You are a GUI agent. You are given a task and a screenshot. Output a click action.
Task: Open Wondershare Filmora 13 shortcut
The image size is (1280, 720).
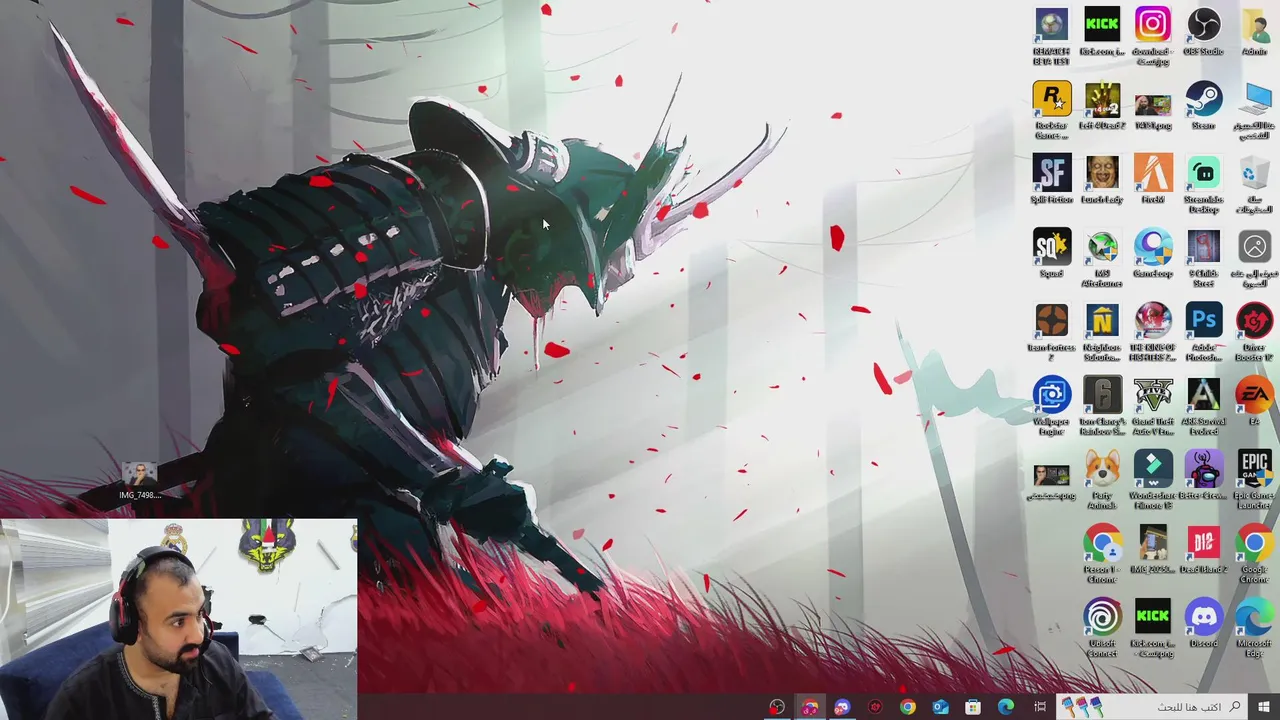click(1153, 480)
